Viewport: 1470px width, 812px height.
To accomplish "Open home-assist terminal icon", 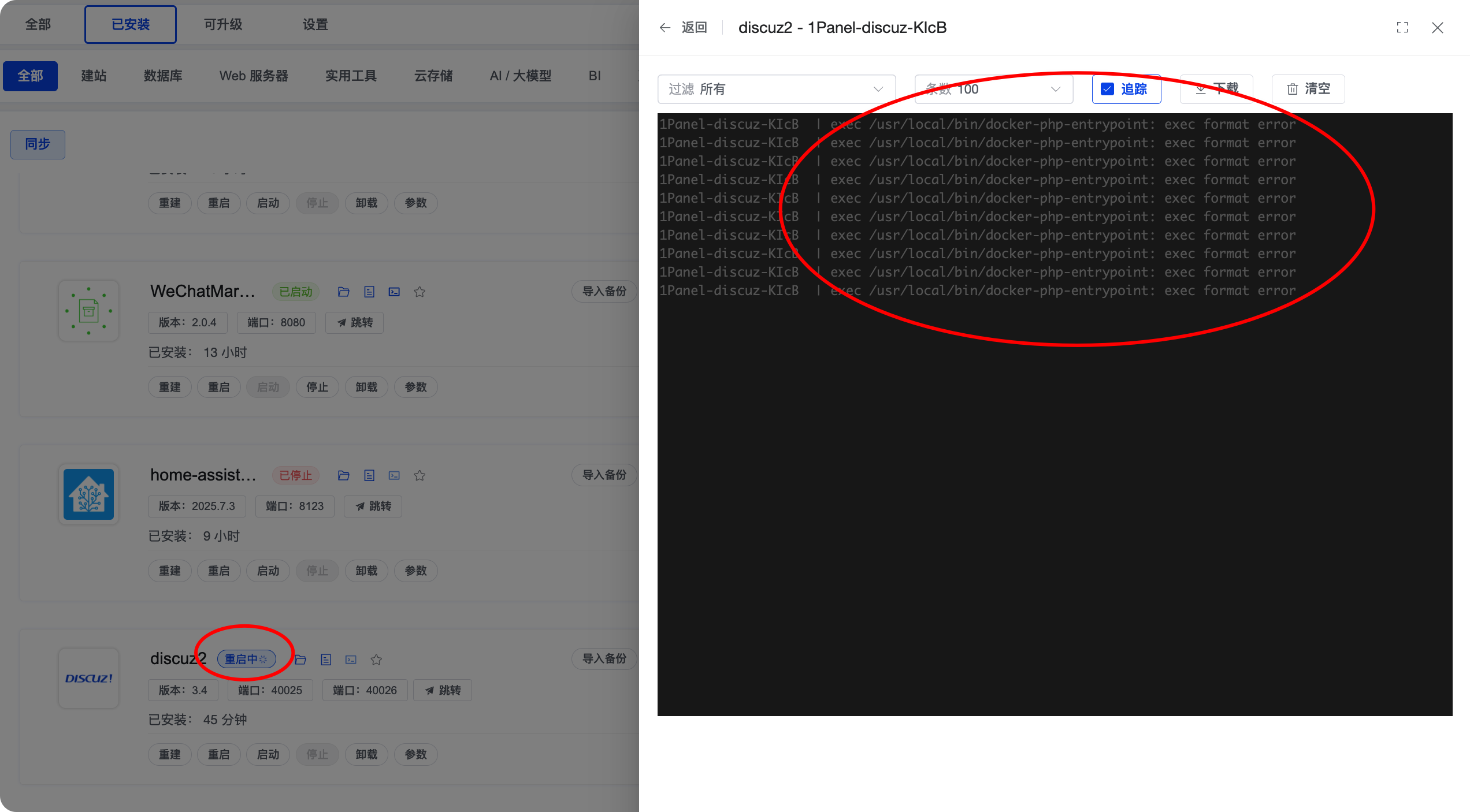I will click(x=394, y=475).
